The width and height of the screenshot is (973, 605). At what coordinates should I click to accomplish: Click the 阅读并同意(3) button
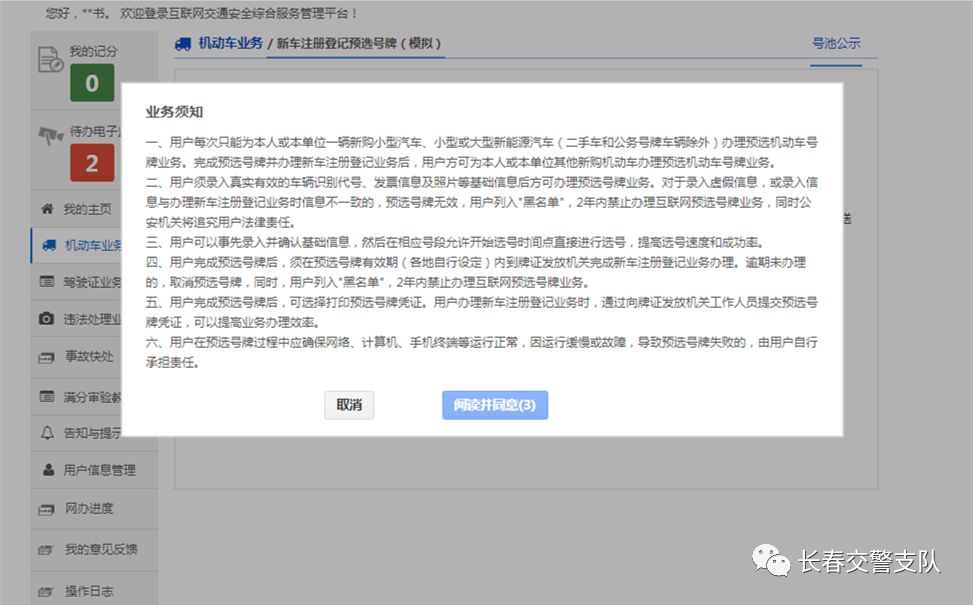click(x=495, y=405)
